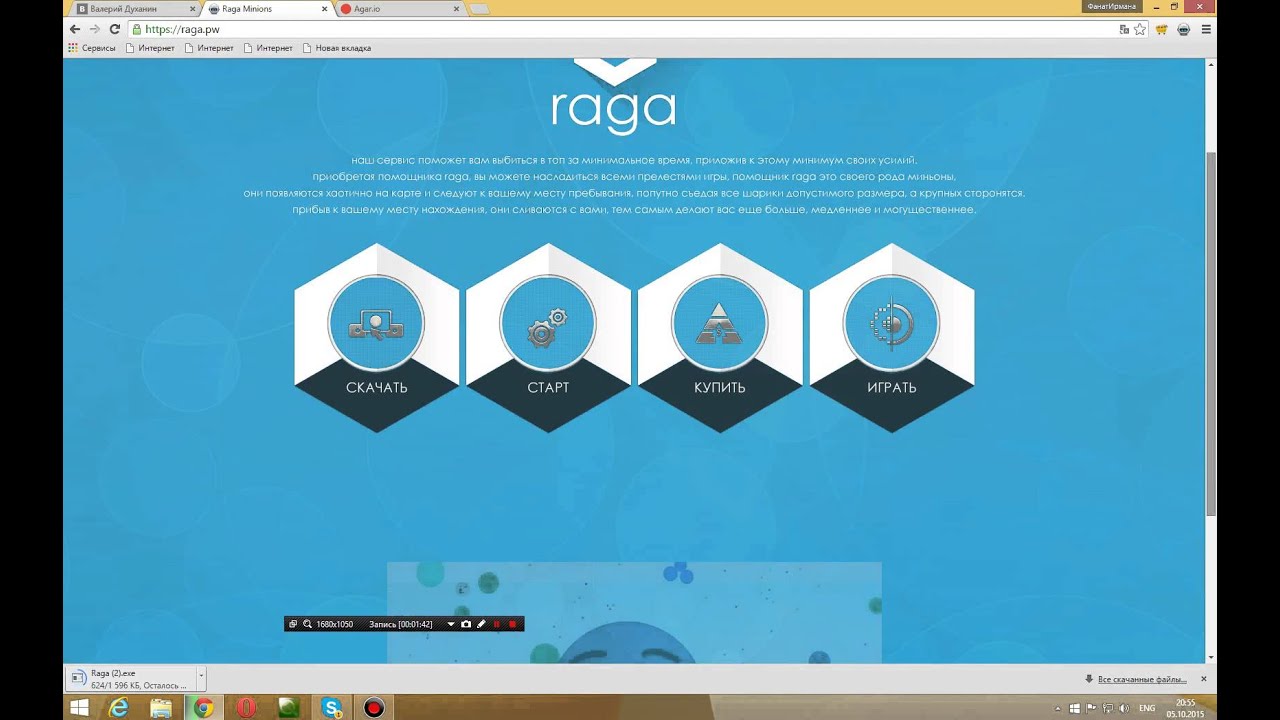The height and width of the screenshot is (720, 1280).
Task: Open the first Интернет bookmark
Action: pyautogui.click(x=151, y=48)
